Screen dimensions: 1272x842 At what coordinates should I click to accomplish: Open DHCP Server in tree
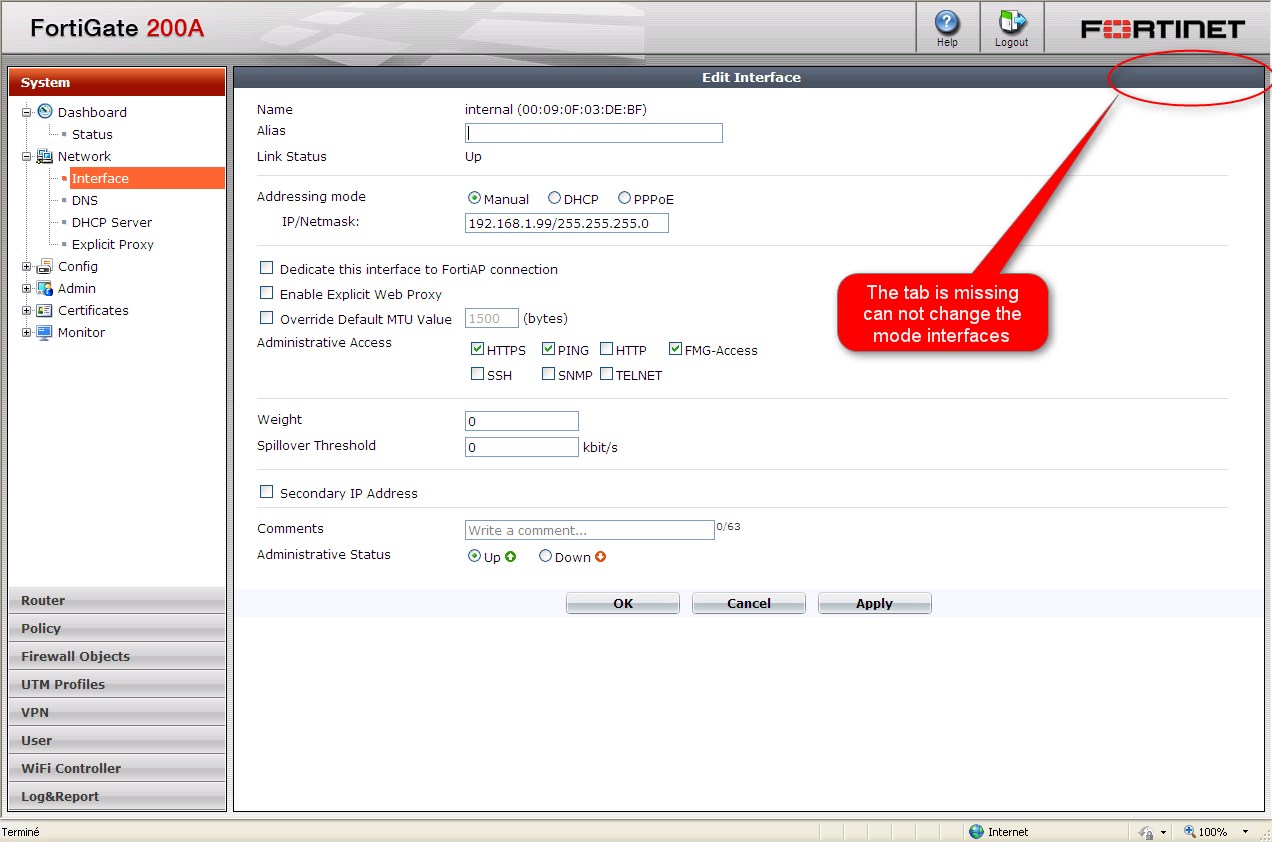[112, 222]
